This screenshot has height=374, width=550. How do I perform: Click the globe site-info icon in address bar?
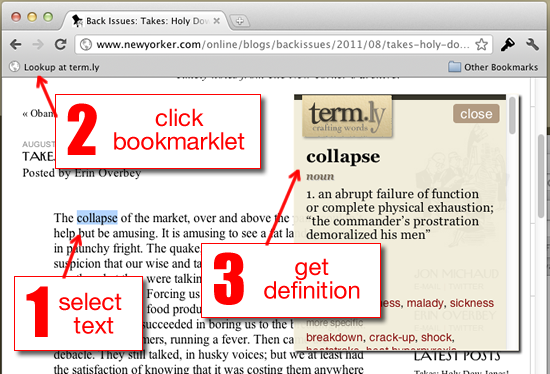[86, 45]
